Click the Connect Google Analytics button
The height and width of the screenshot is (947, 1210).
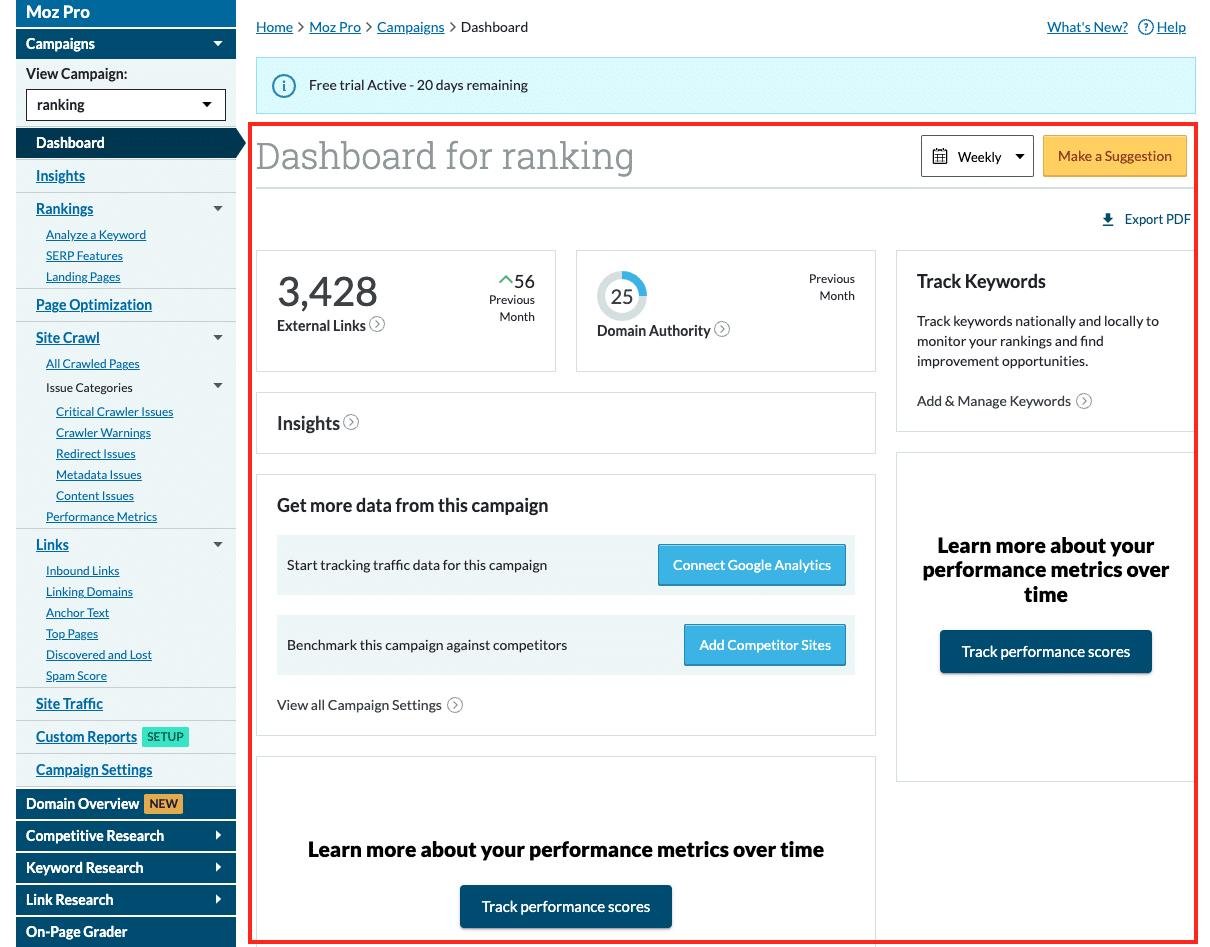[x=751, y=565]
